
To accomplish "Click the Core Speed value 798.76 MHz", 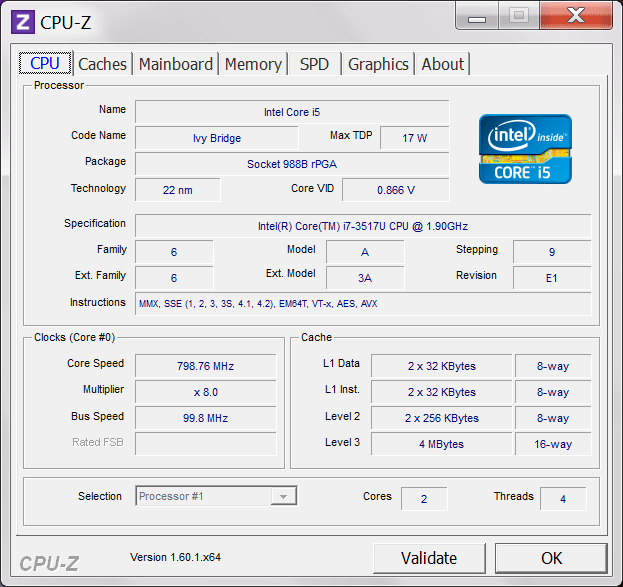I will pyautogui.click(x=205, y=366).
